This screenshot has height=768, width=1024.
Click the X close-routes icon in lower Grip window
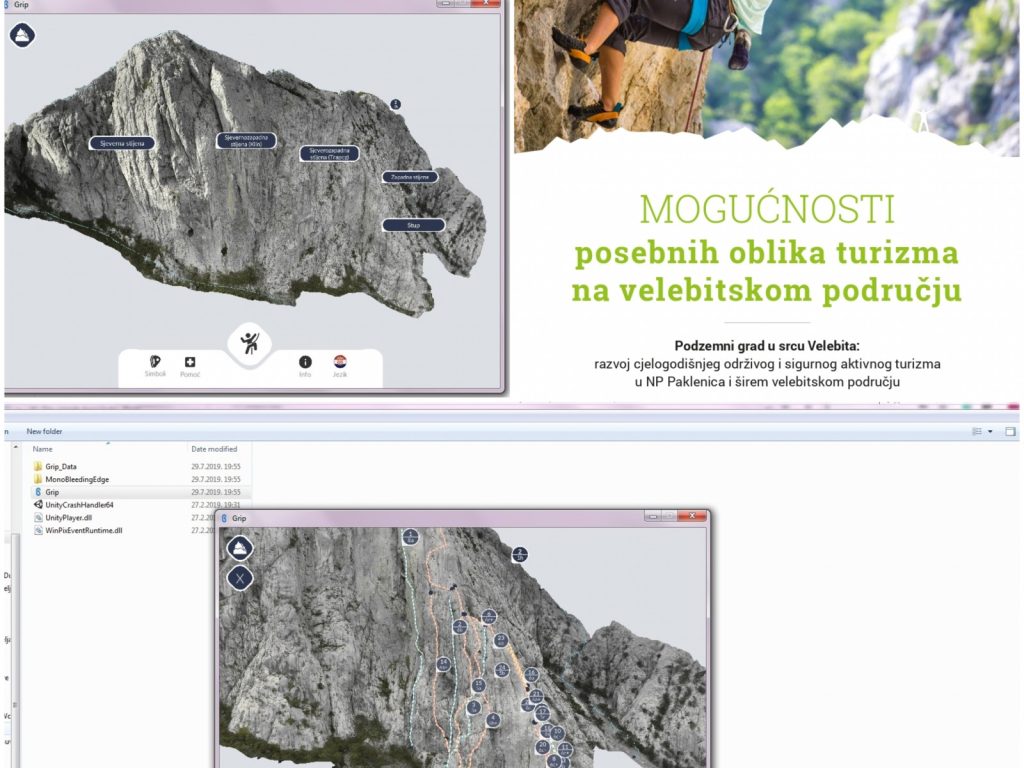click(x=240, y=578)
